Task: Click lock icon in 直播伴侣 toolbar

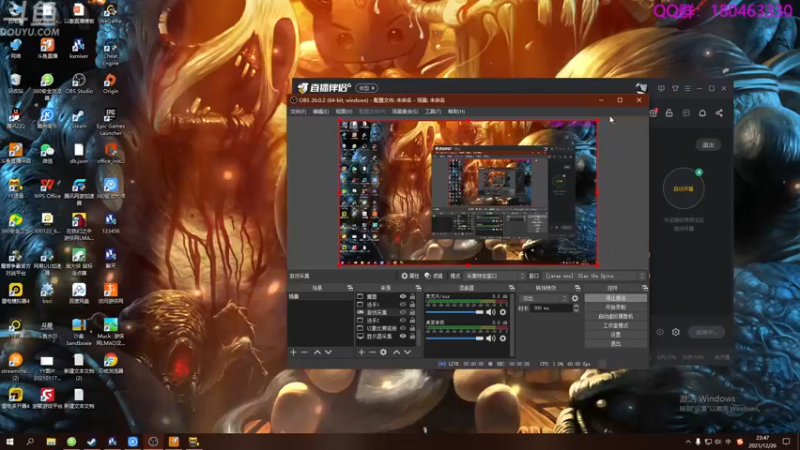Action: click(x=669, y=113)
